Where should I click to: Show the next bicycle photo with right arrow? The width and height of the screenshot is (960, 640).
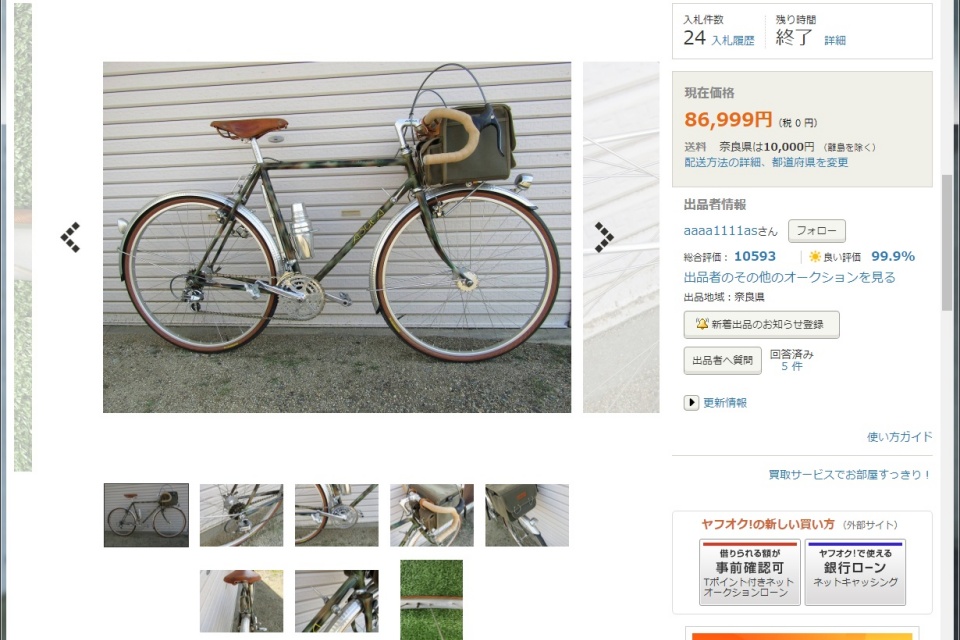[604, 237]
